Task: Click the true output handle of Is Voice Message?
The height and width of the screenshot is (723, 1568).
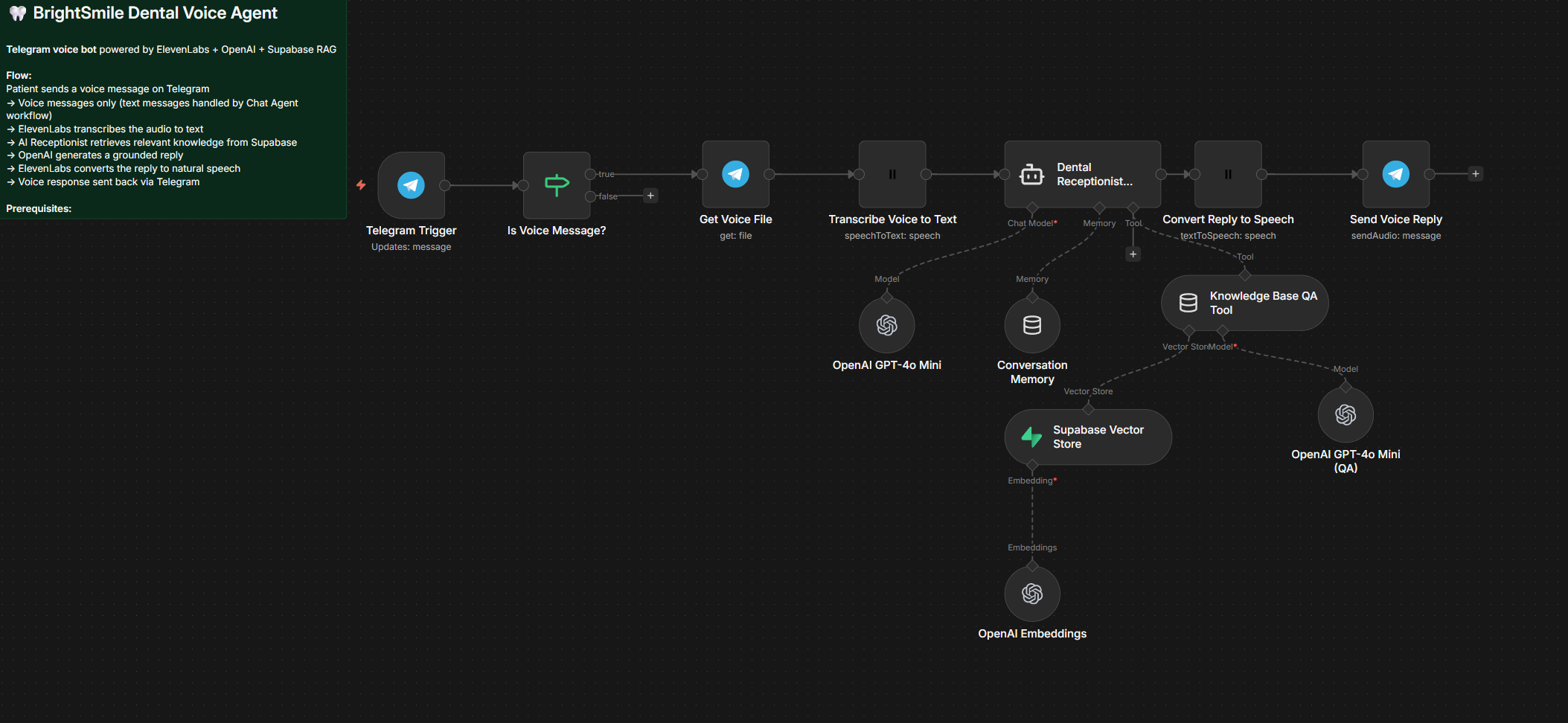Action: click(x=590, y=174)
